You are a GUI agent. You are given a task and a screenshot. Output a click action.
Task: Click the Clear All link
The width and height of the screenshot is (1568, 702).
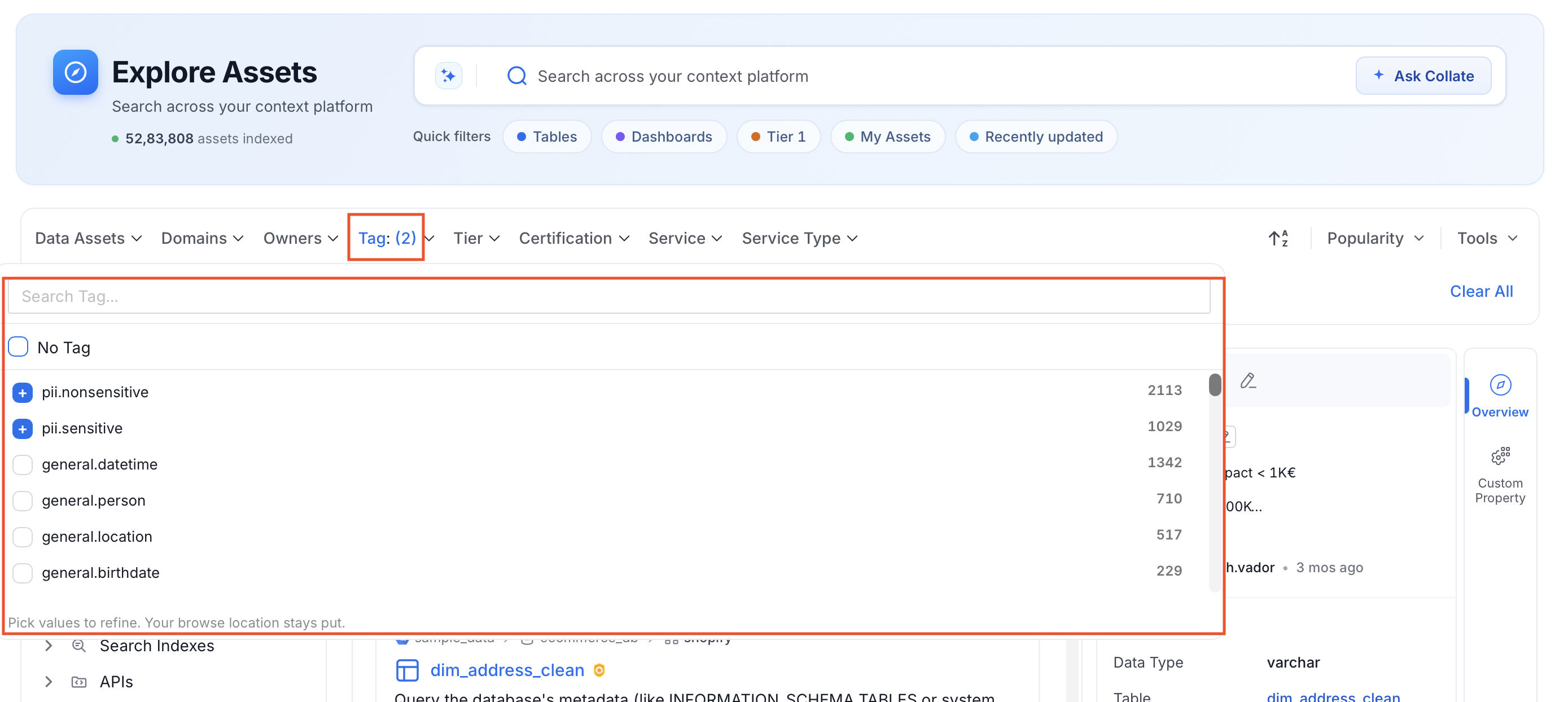tap(1481, 291)
